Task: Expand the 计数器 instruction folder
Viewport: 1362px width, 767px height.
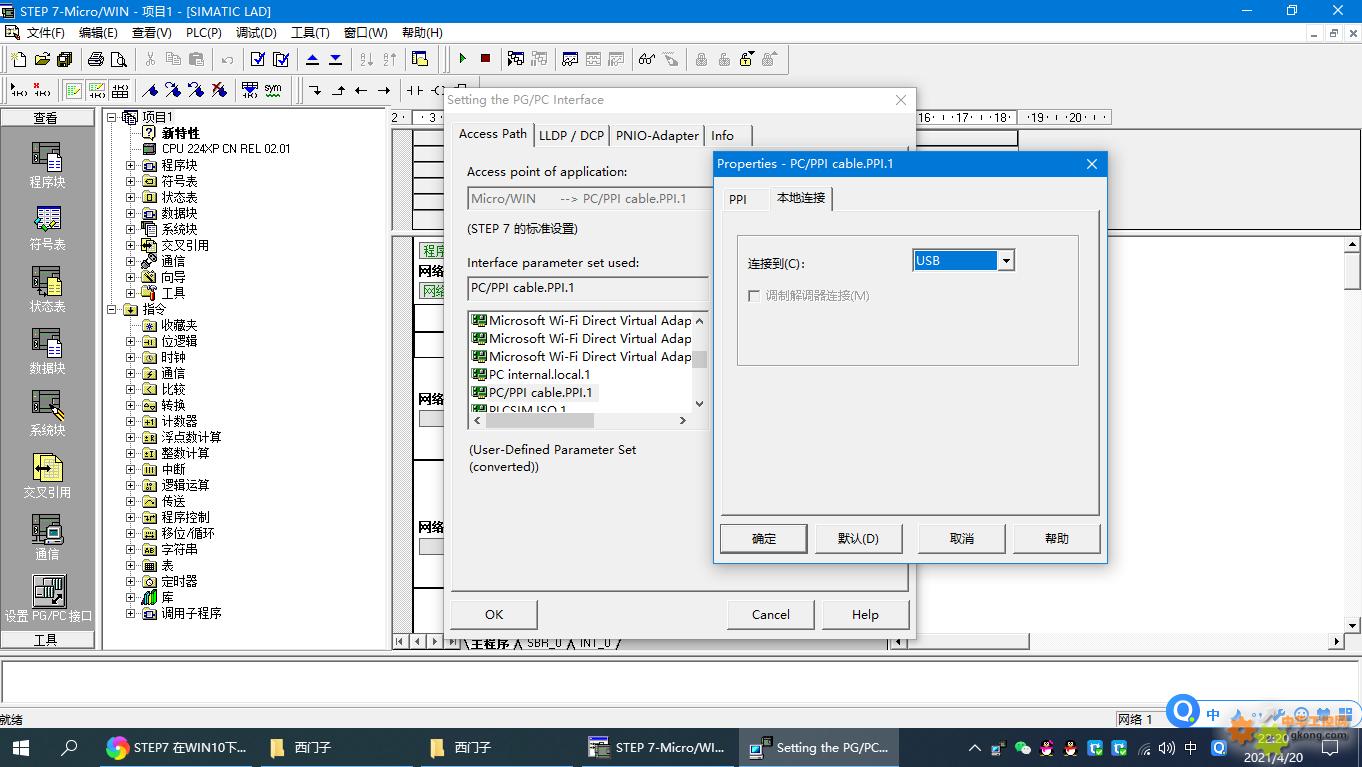Action: [130, 421]
